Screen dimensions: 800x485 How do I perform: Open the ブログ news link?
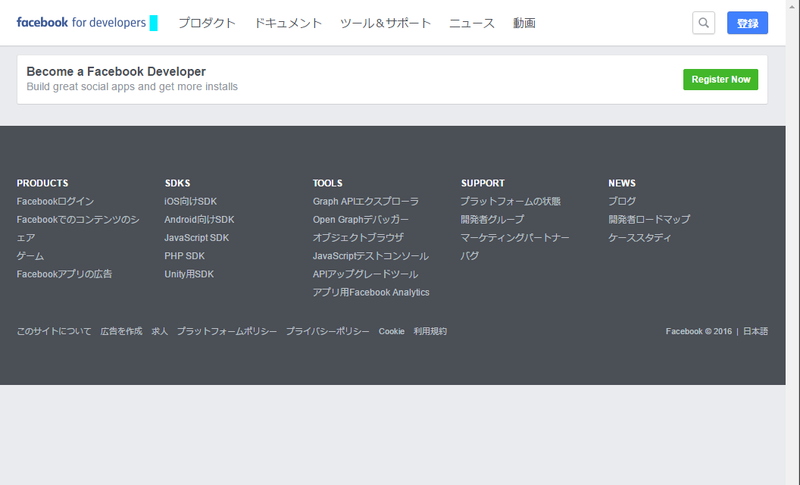point(622,201)
